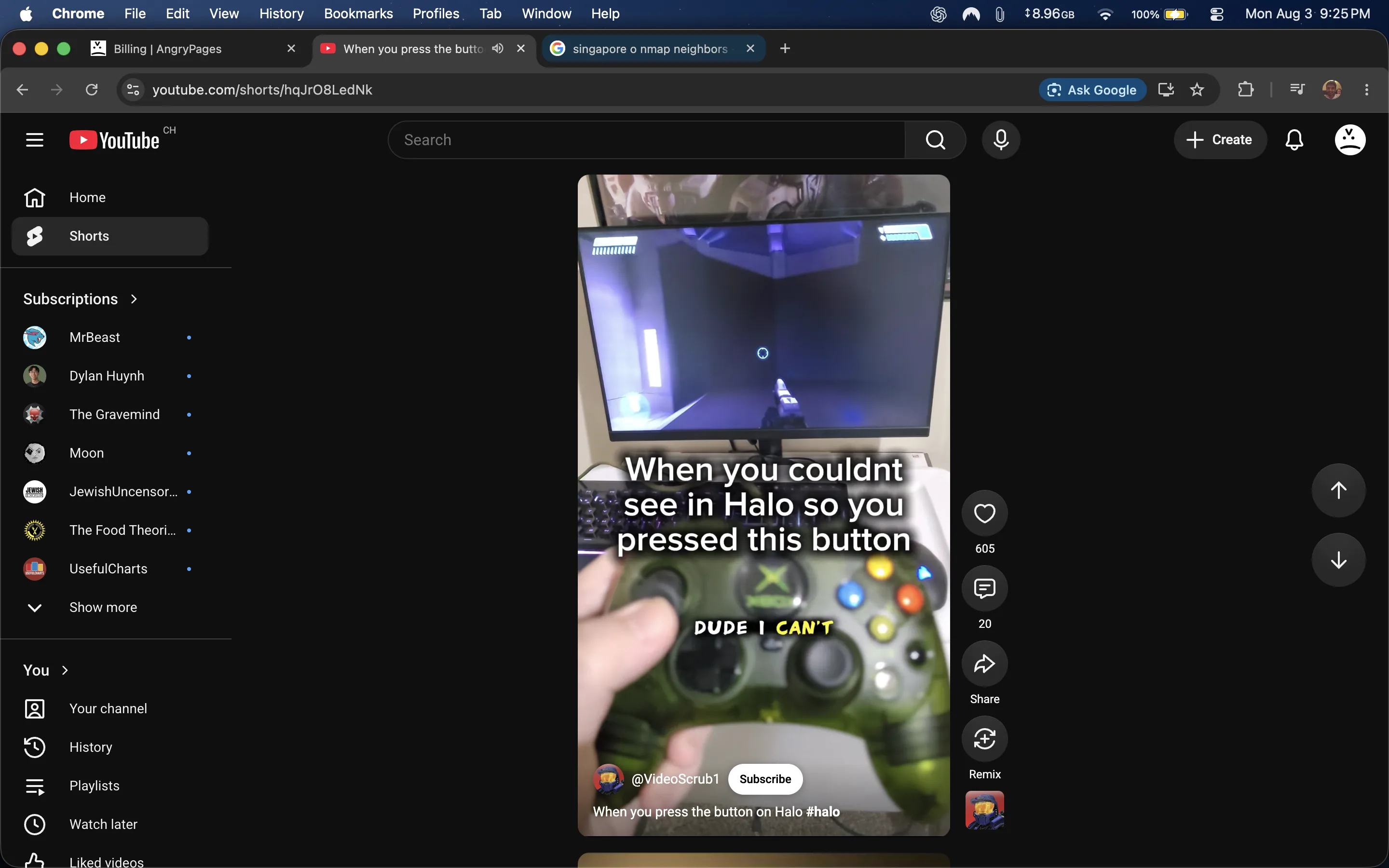Open Playlists in sidebar
Screen dimensions: 1389x868
109,786
